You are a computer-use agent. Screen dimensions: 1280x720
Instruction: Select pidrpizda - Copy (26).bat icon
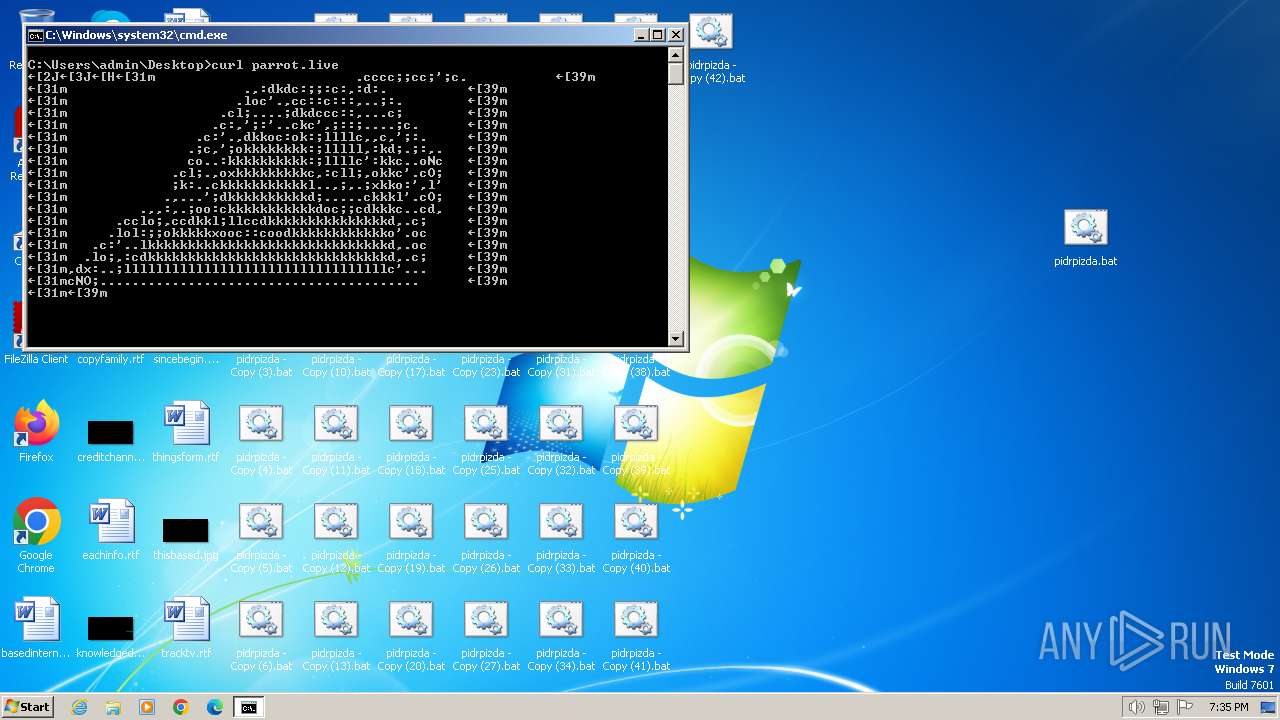point(486,522)
